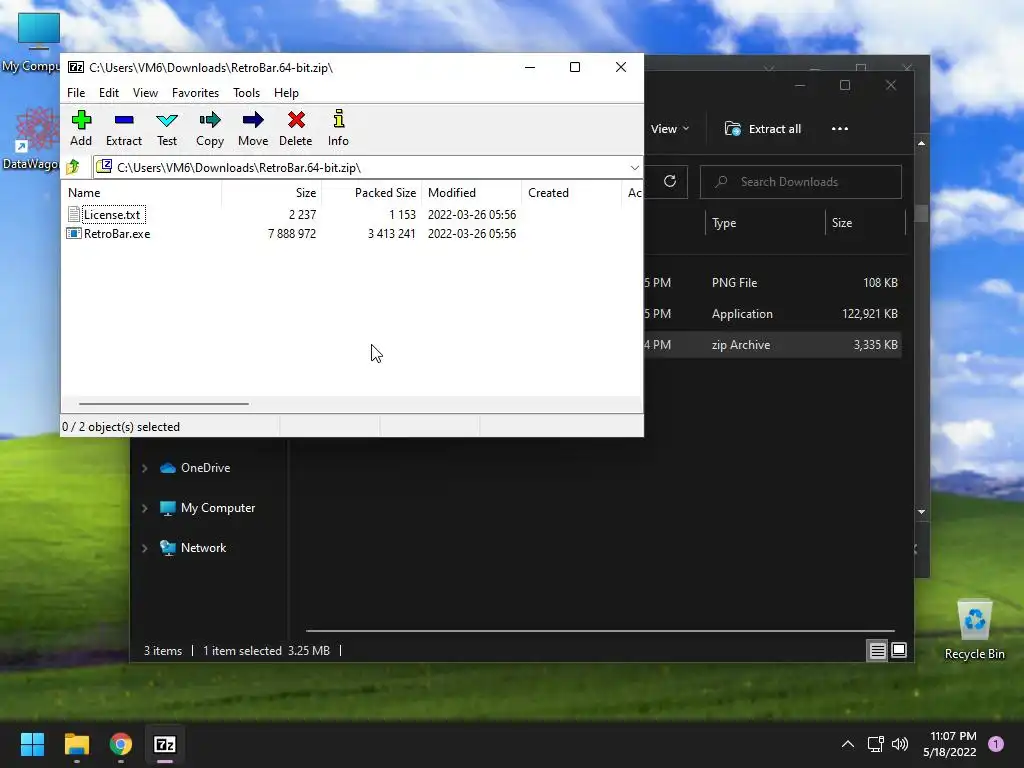Refresh the Downloads folder in Explorer
The image size is (1024, 768).
point(669,182)
